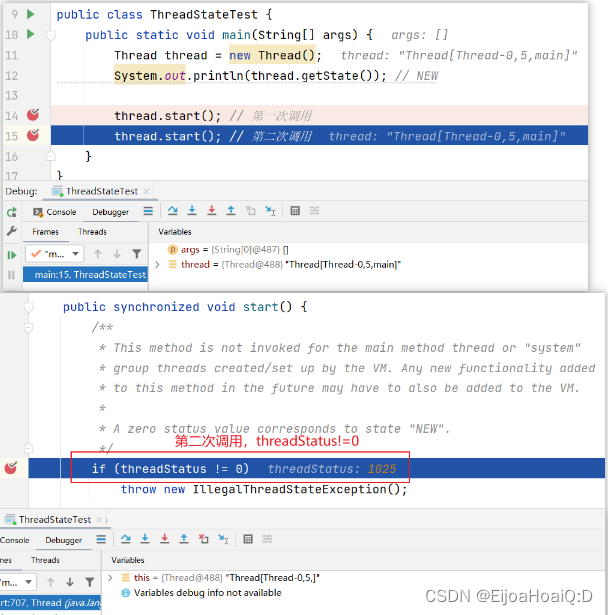This screenshot has height=615, width=608.
Task: Switch to Debugger tab in upper panel
Action: pyautogui.click(x=111, y=212)
